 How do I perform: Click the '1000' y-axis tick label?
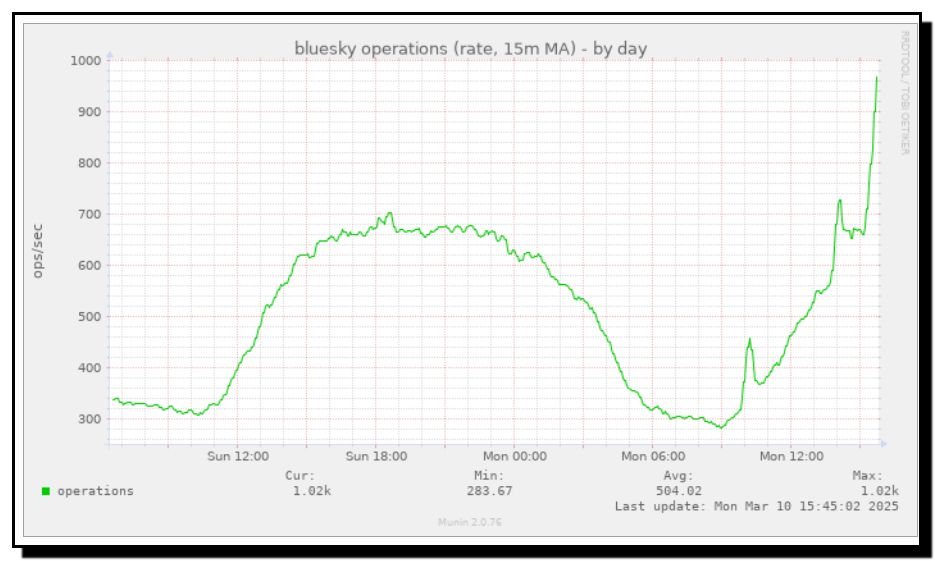(x=86, y=61)
